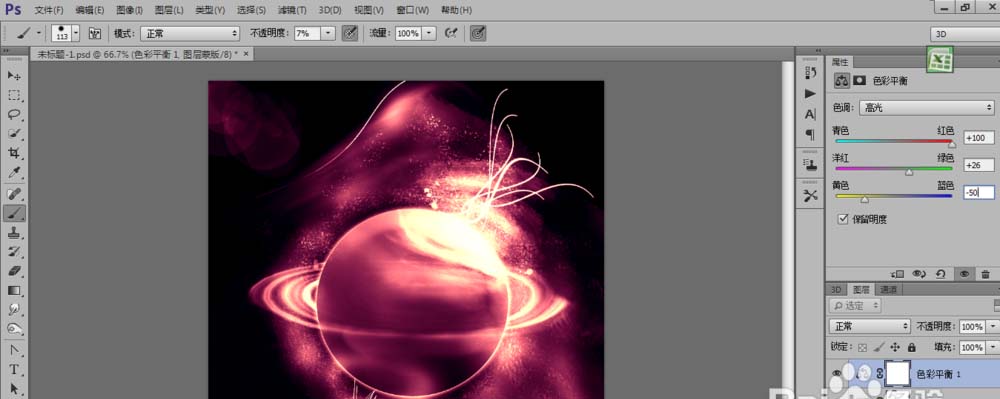The image size is (1000, 399).
Task: Delete the adjustment layer via trash icon
Action: tap(985, 274)
